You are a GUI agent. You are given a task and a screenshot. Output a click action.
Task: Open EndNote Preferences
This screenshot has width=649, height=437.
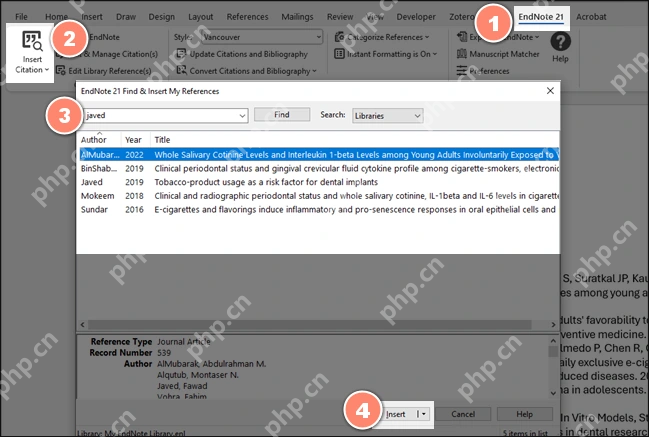[483, 71]
